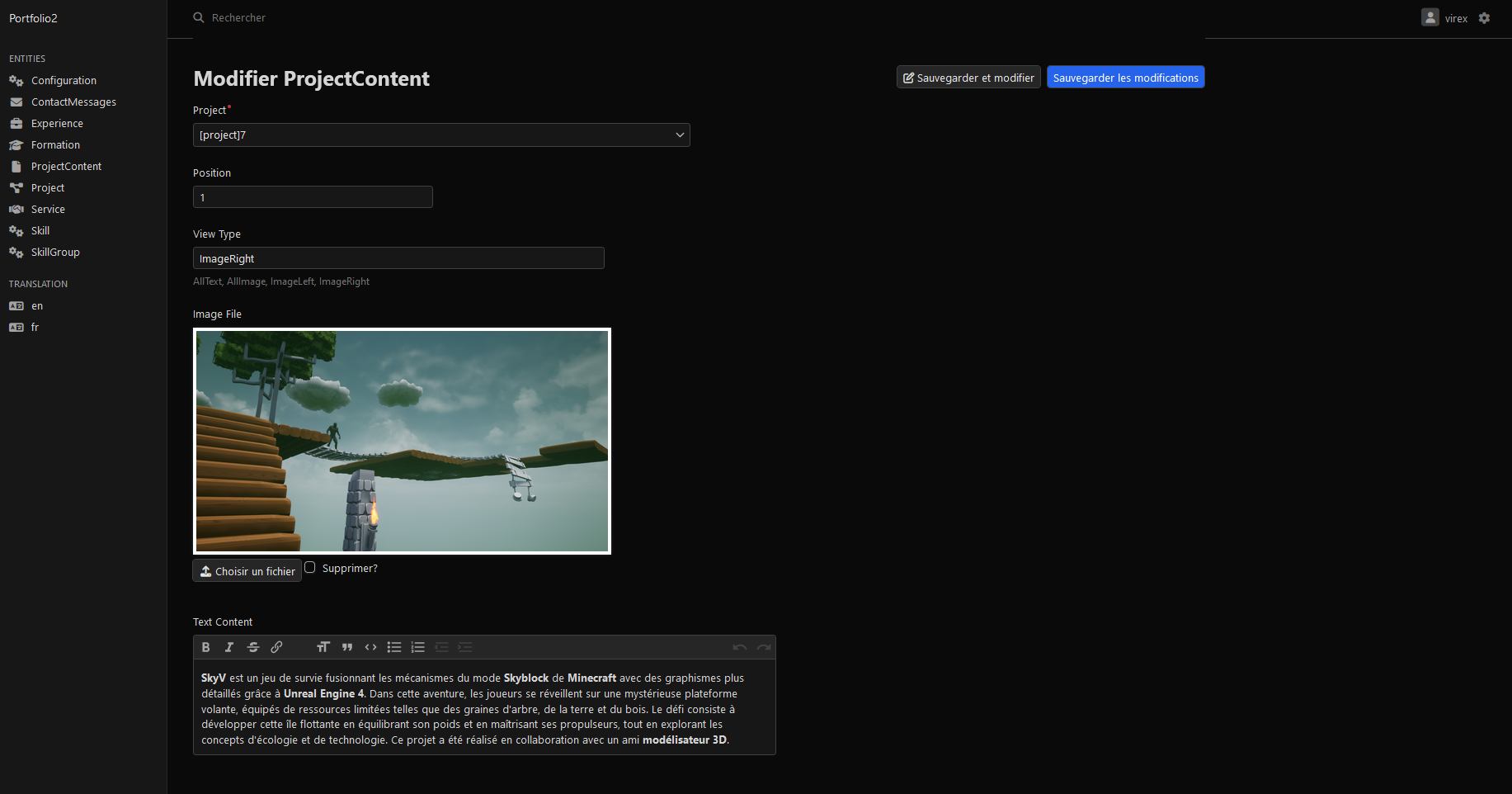Click the user avatar icon

point(1430,17)
